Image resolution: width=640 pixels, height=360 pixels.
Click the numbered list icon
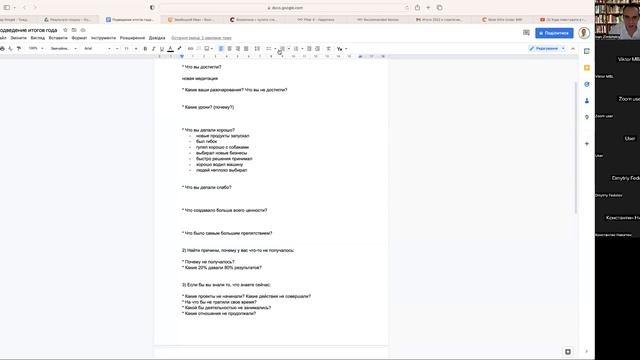[296, 49]
